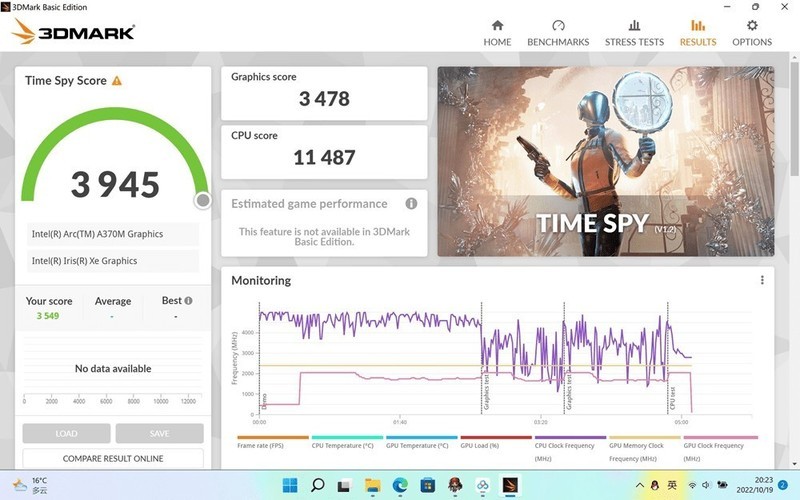Click the Time Spy Score warning icon
800x500 pixels.
point(117,81)
